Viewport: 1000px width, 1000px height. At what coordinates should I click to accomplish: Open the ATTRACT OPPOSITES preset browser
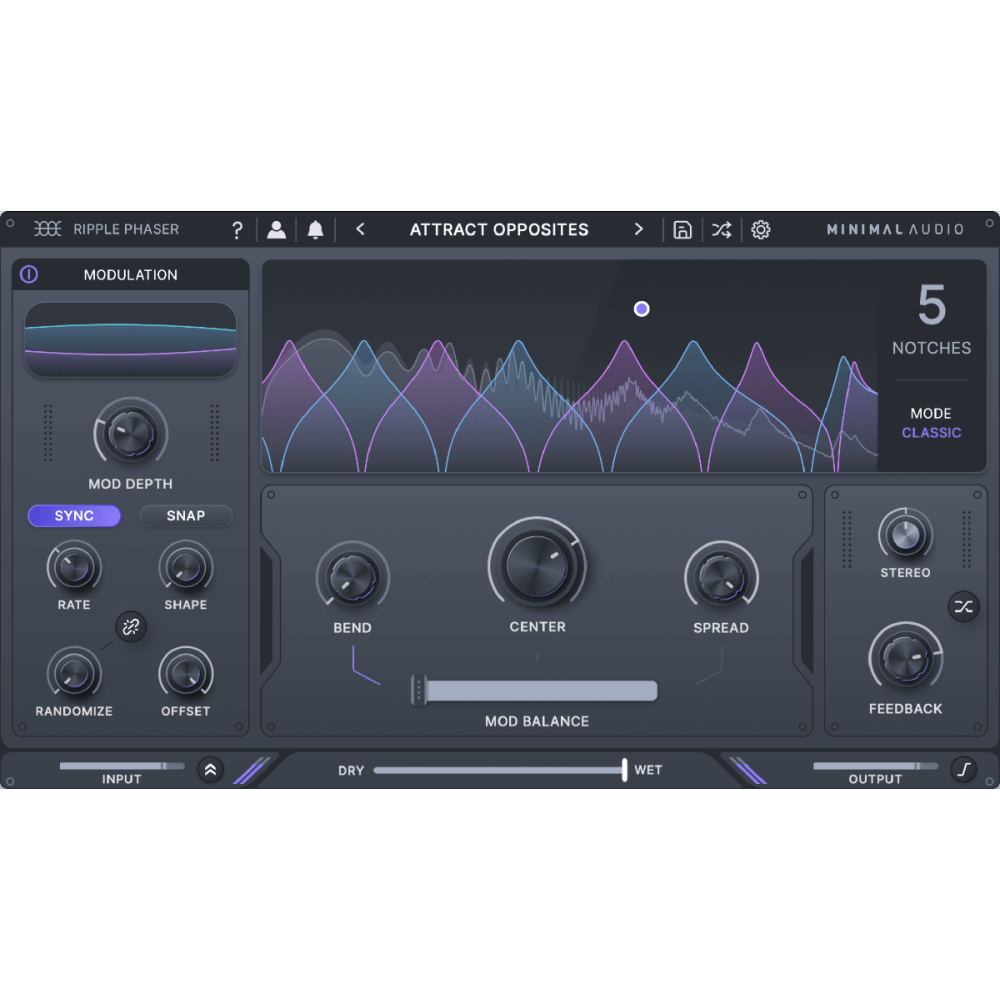point(499,229)
